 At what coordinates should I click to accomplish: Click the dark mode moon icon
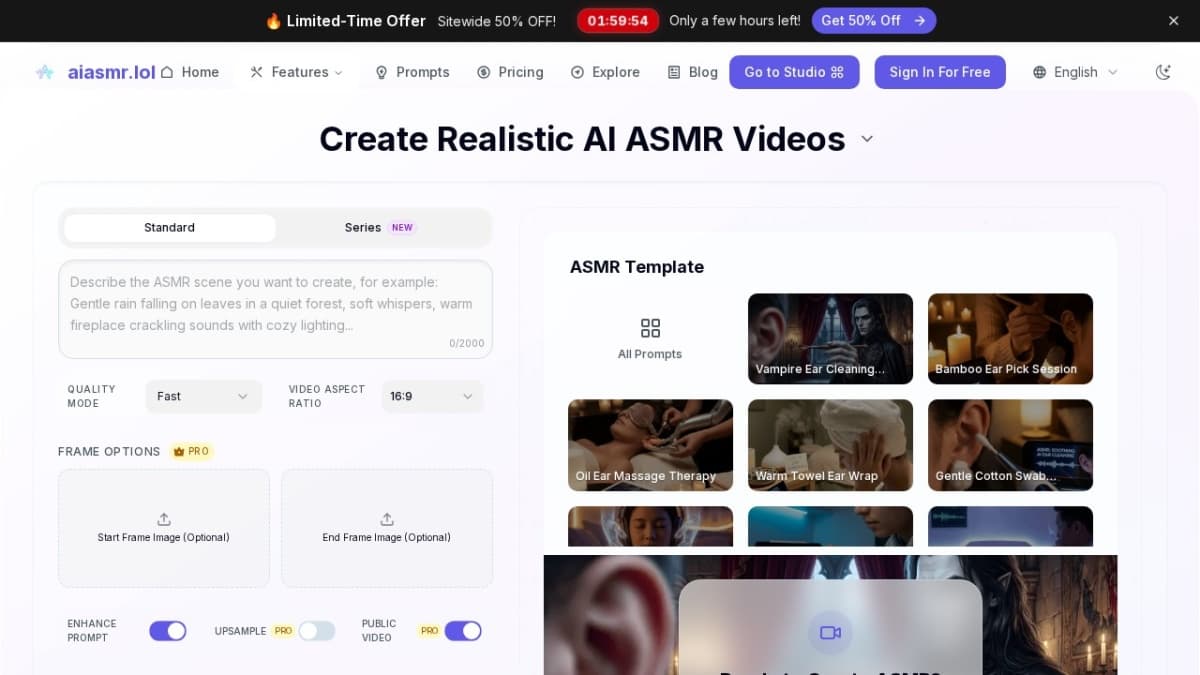(1162, 72)
